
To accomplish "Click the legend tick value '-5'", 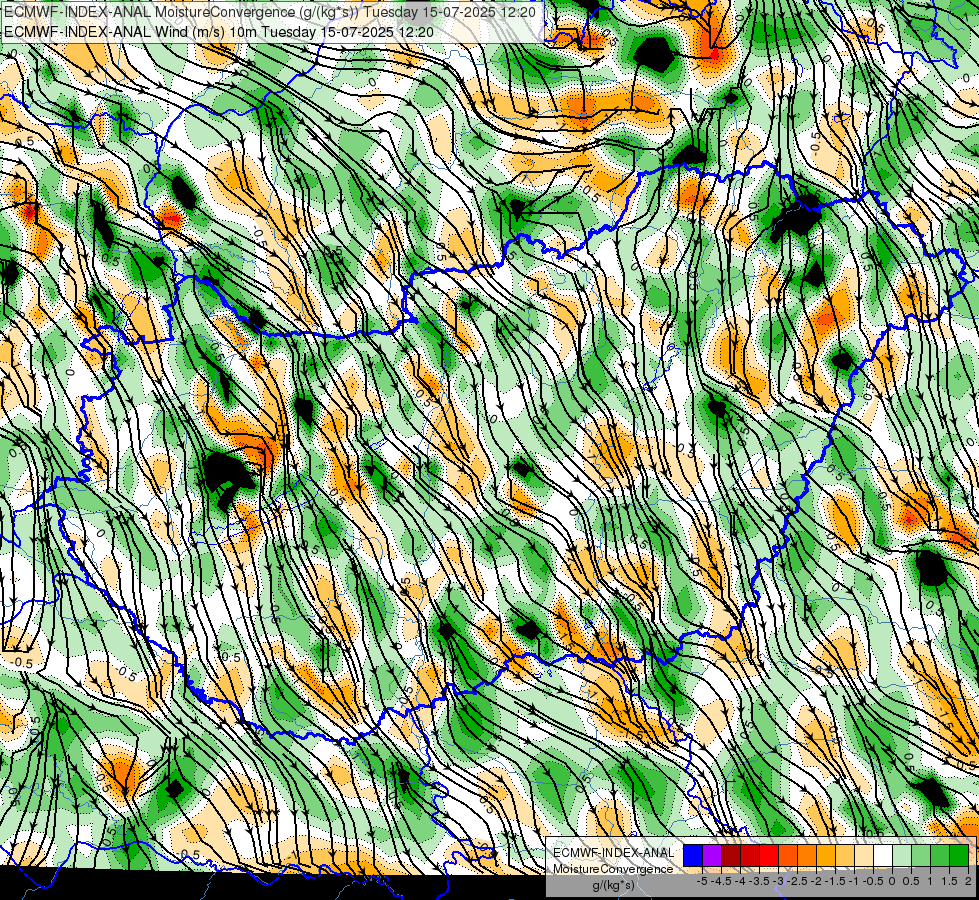I will tap(702, 881).
